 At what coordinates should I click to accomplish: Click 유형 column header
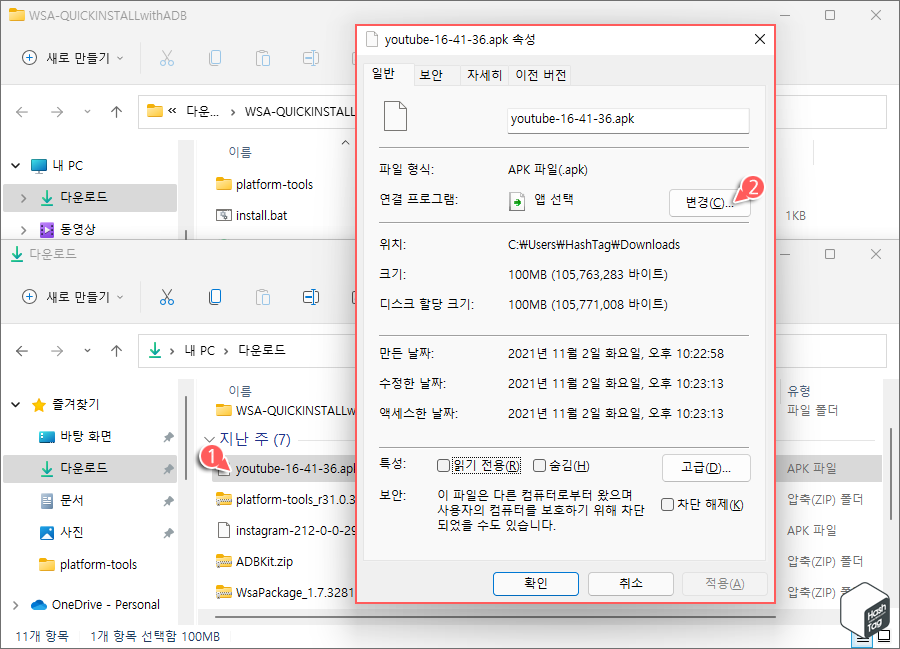click(x=799, y=391)
